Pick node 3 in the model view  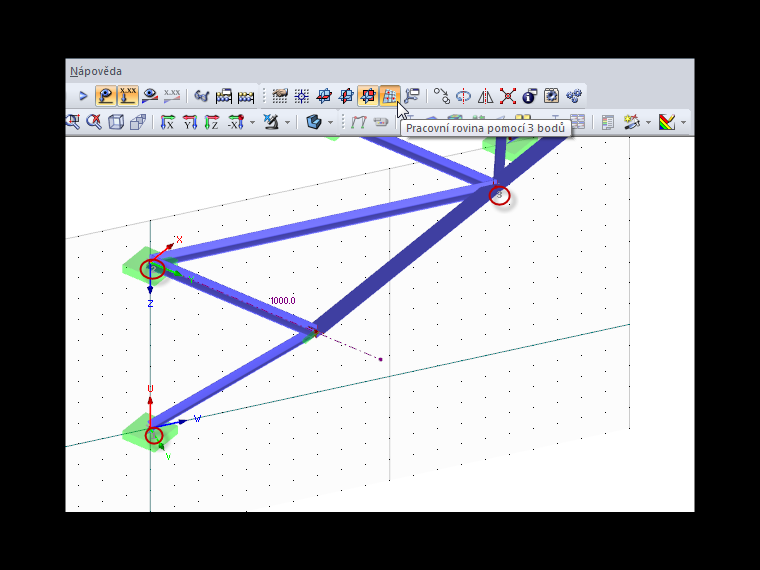click(499, 195)
